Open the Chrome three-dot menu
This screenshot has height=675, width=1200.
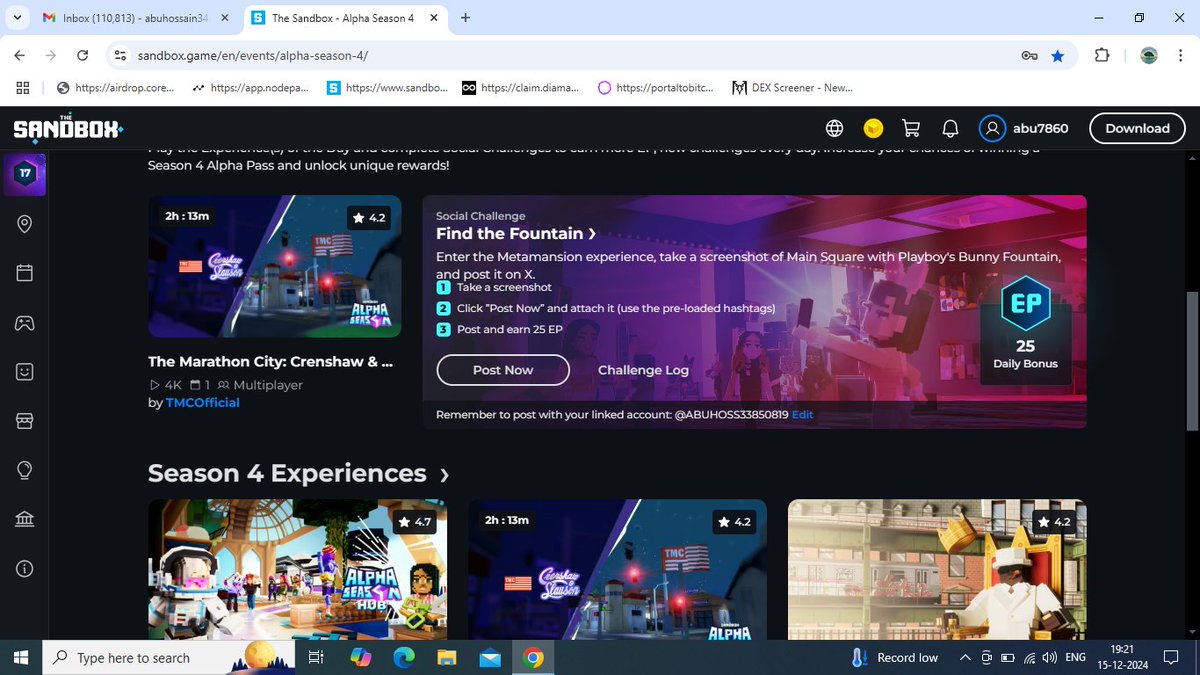pyautogui.click(x=1180, y=55)
